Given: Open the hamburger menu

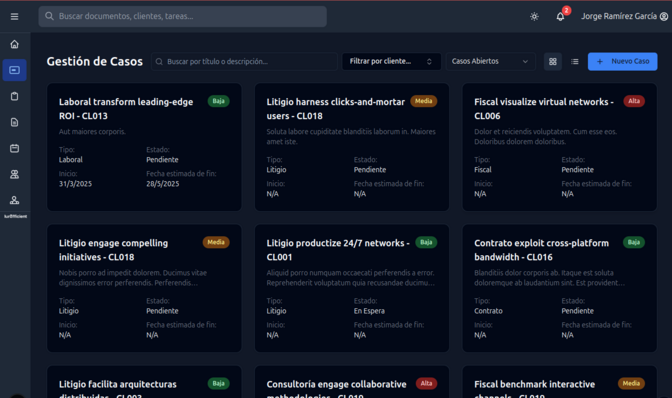Looking at the screenshot, I should (x=15, y=16).
